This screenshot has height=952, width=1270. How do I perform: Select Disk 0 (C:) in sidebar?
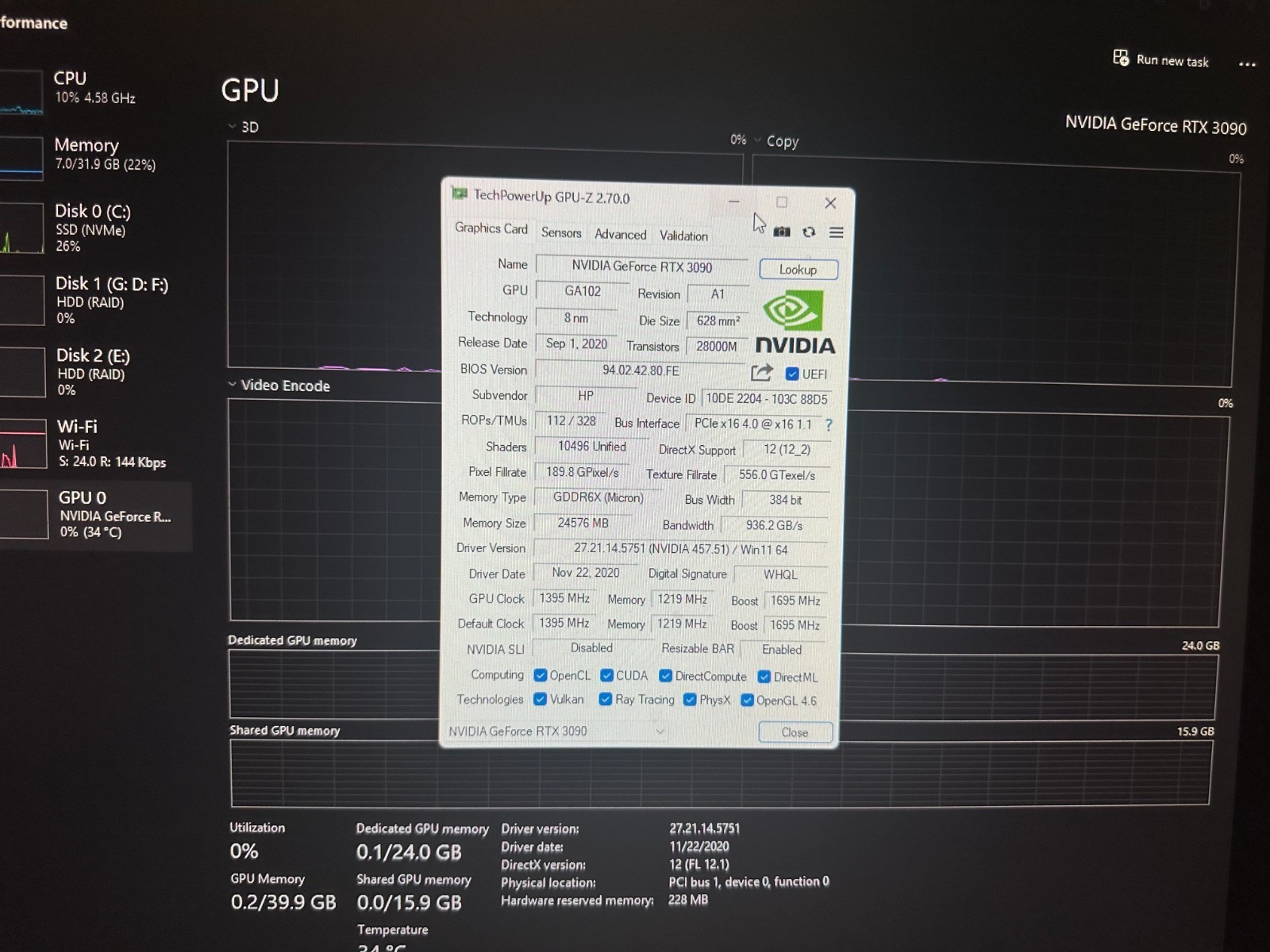point(95,228)
